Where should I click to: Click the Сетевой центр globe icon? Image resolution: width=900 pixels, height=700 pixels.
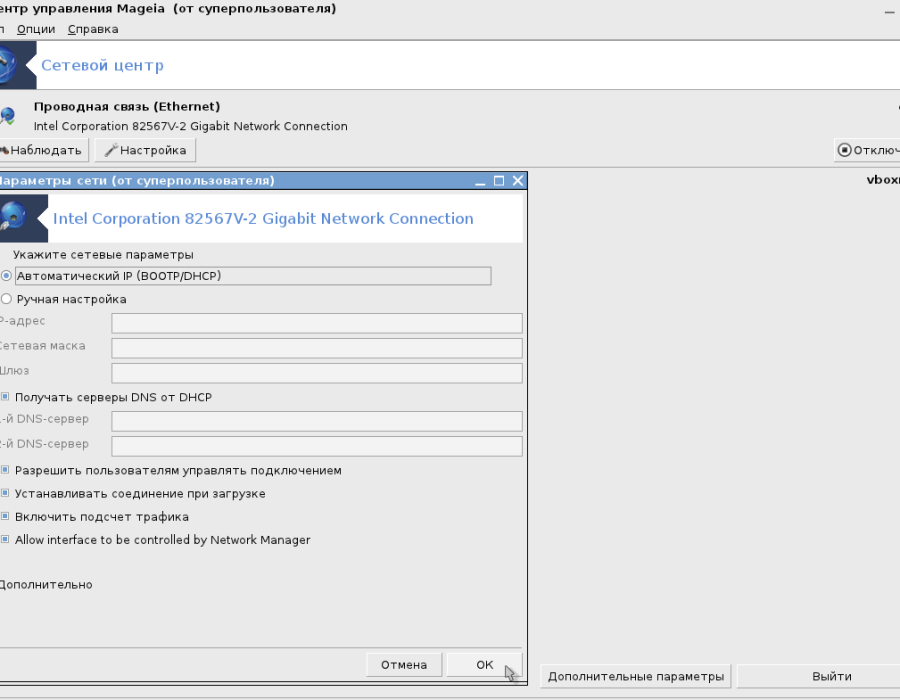(x=8, y=65)
